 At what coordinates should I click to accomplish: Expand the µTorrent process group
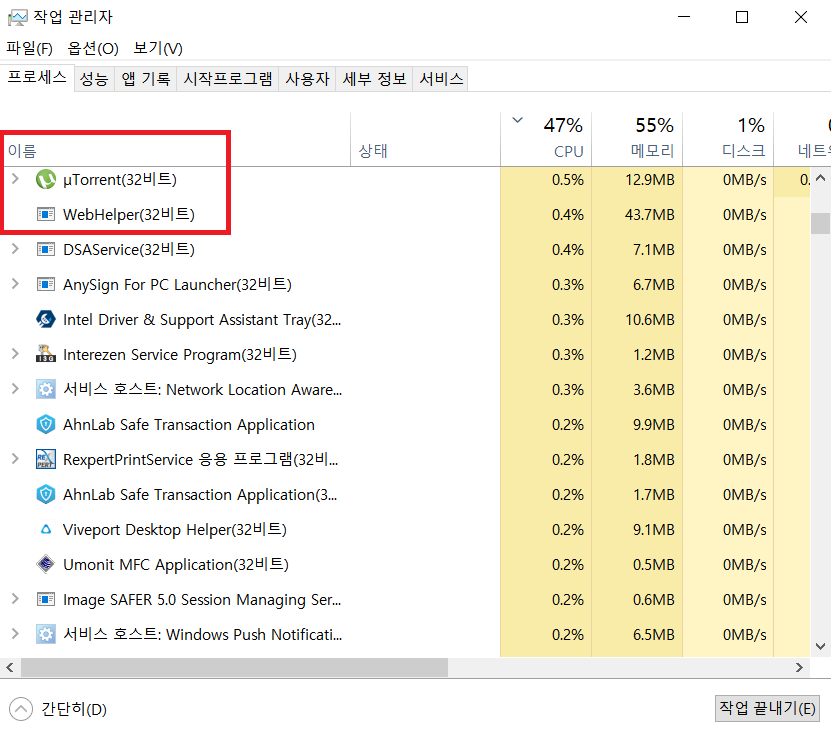pyautogui.click(x=15, y=179)
